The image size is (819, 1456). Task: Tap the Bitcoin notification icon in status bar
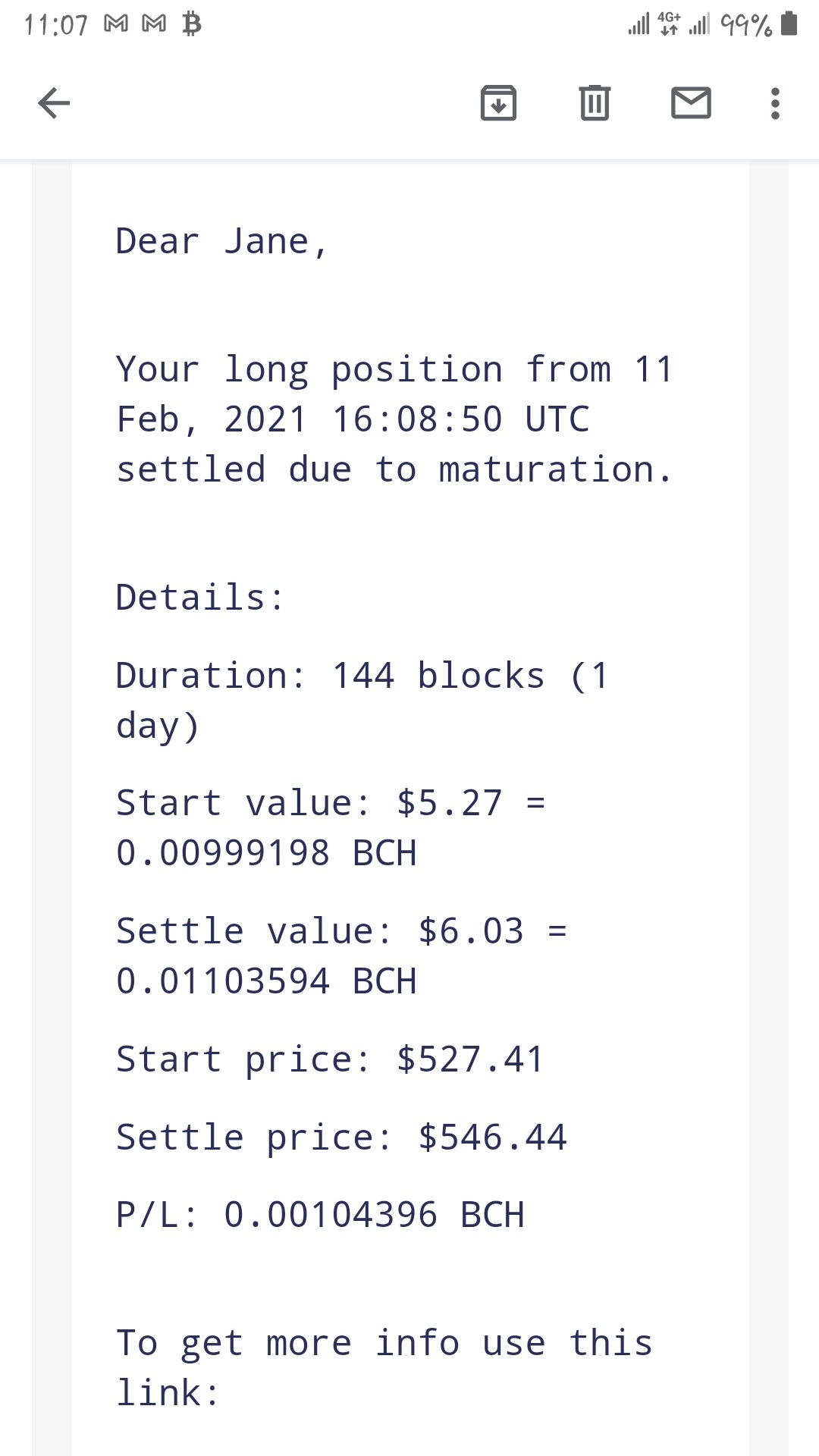pyautogui.click(x=192, y=24)
